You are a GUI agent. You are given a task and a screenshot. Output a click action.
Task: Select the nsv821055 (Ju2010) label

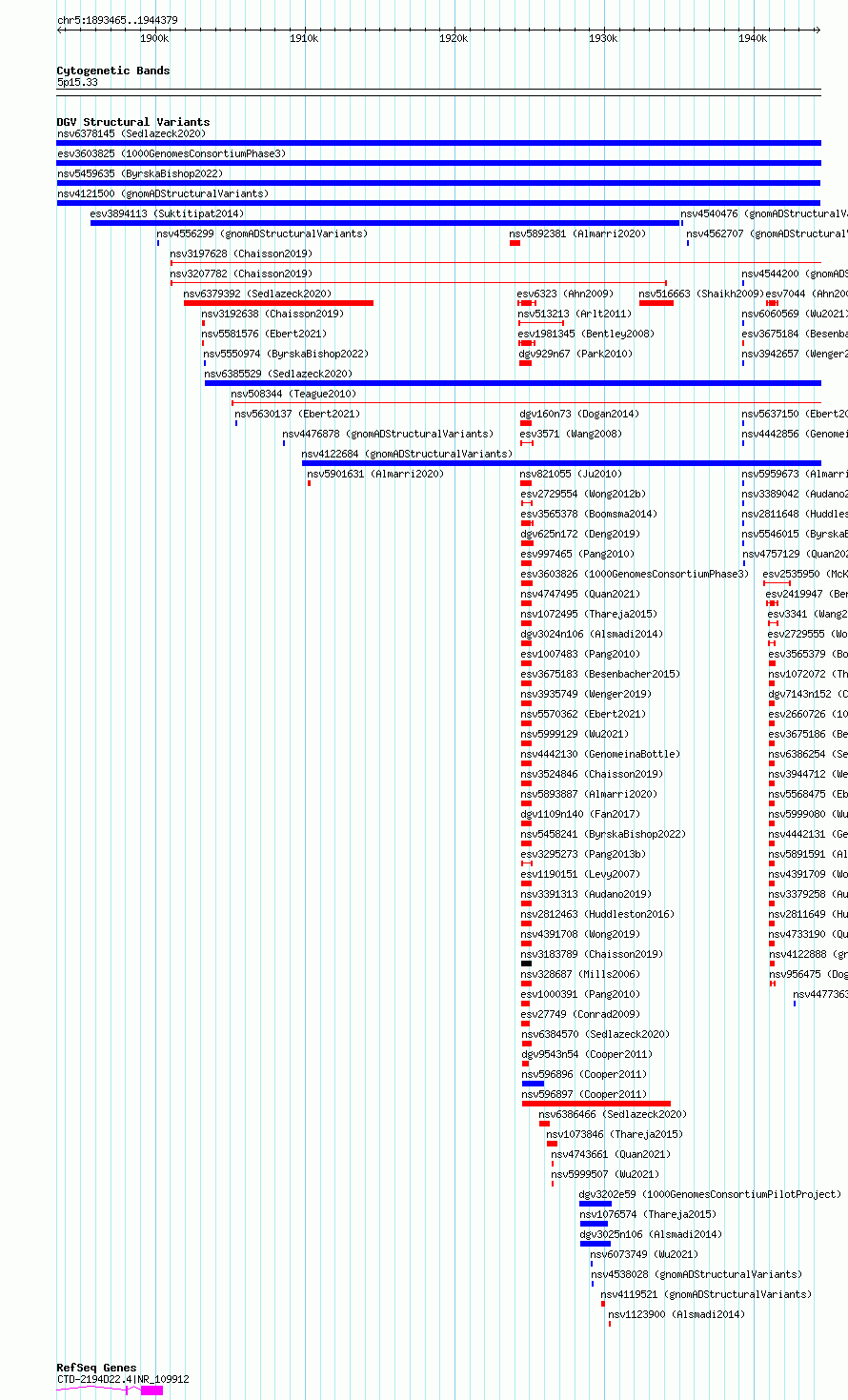coord(571,474)
